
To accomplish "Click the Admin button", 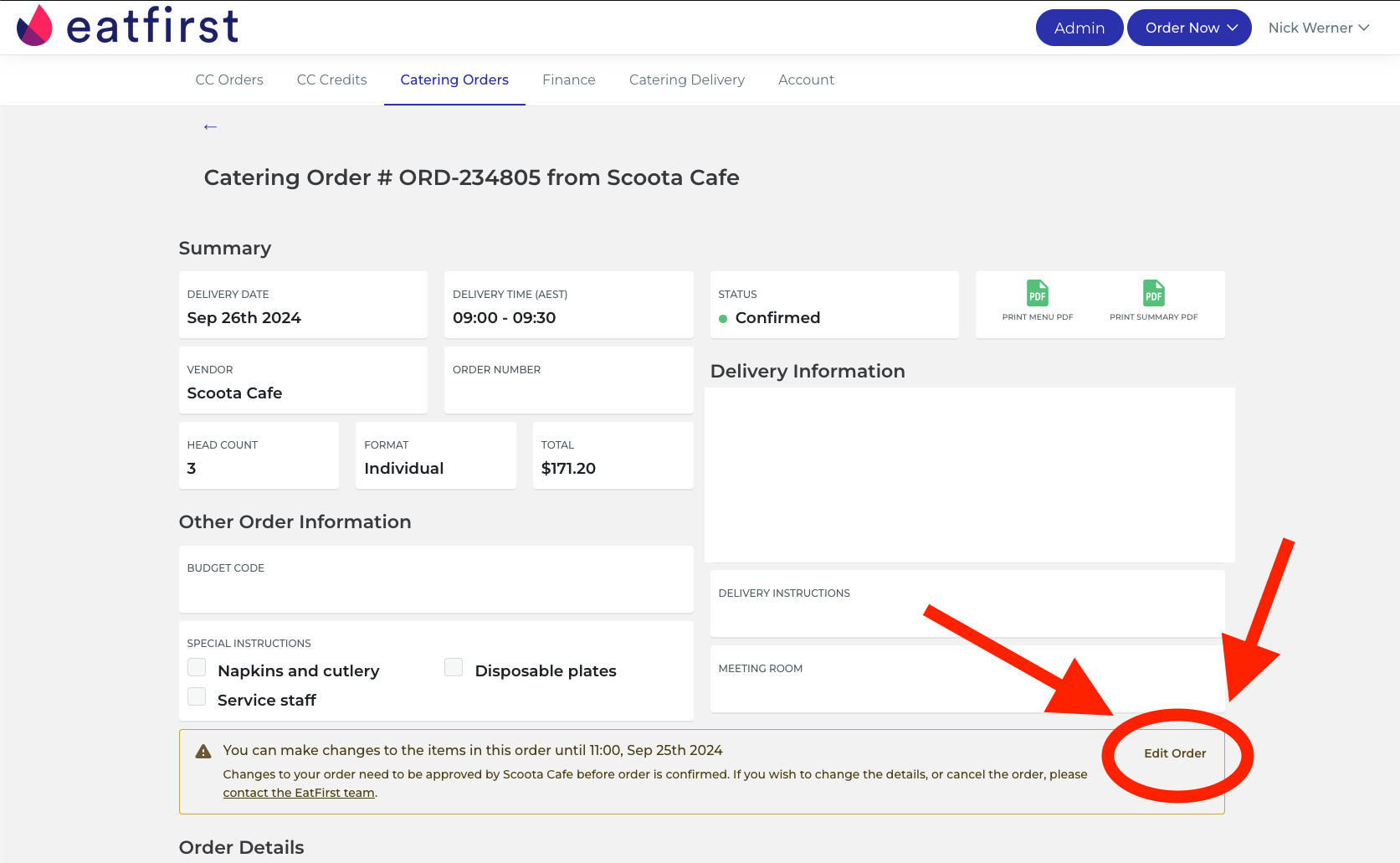I will click(1079, 28).
